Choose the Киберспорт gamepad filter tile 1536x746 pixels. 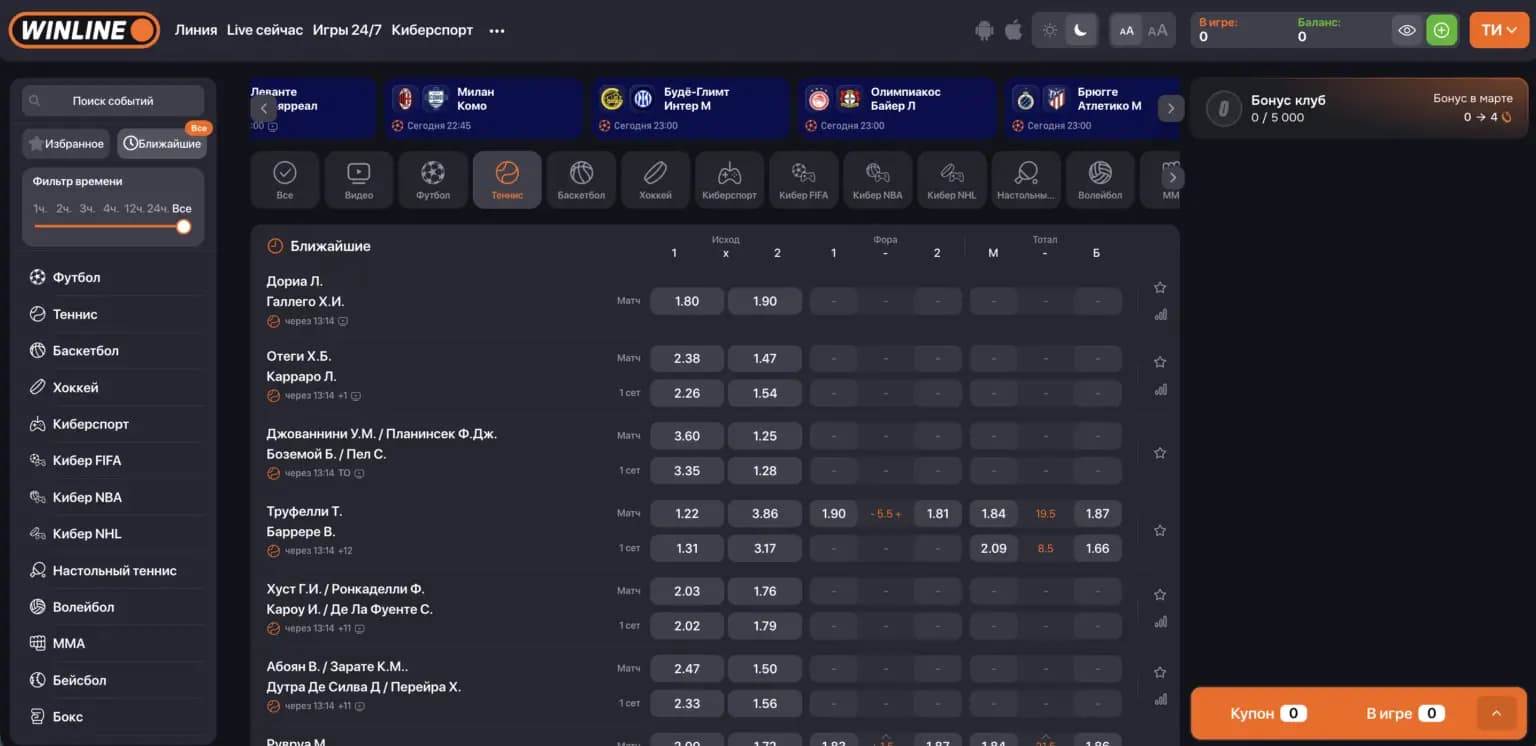[729, 180]
